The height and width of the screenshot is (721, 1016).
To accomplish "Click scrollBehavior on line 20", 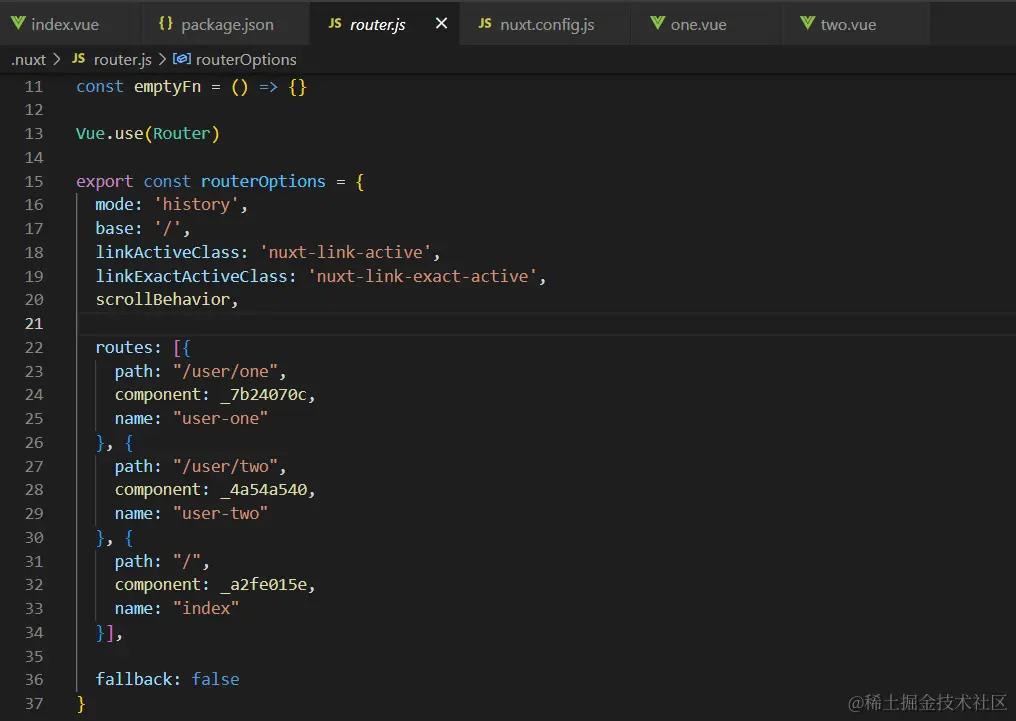I will pyautogui.click(x=163, y=299).
